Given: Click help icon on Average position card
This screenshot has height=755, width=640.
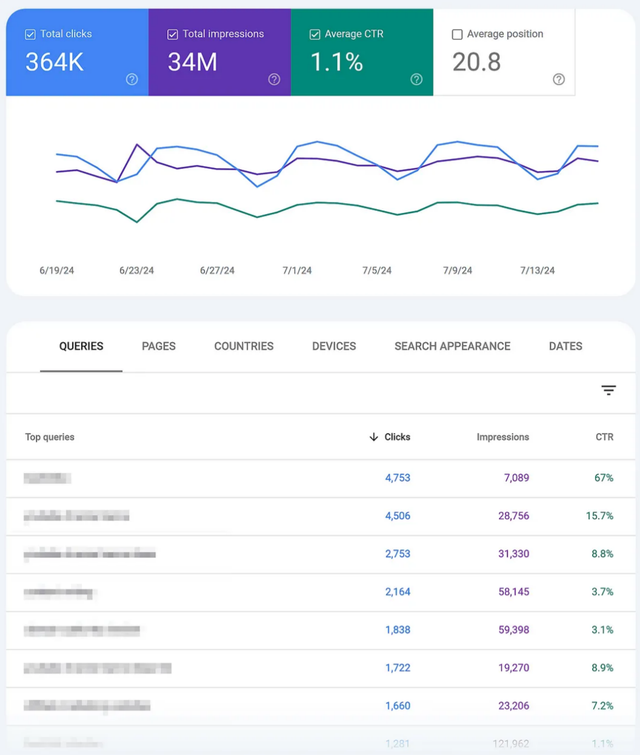Looking at the screenshot, I should 559,80.
